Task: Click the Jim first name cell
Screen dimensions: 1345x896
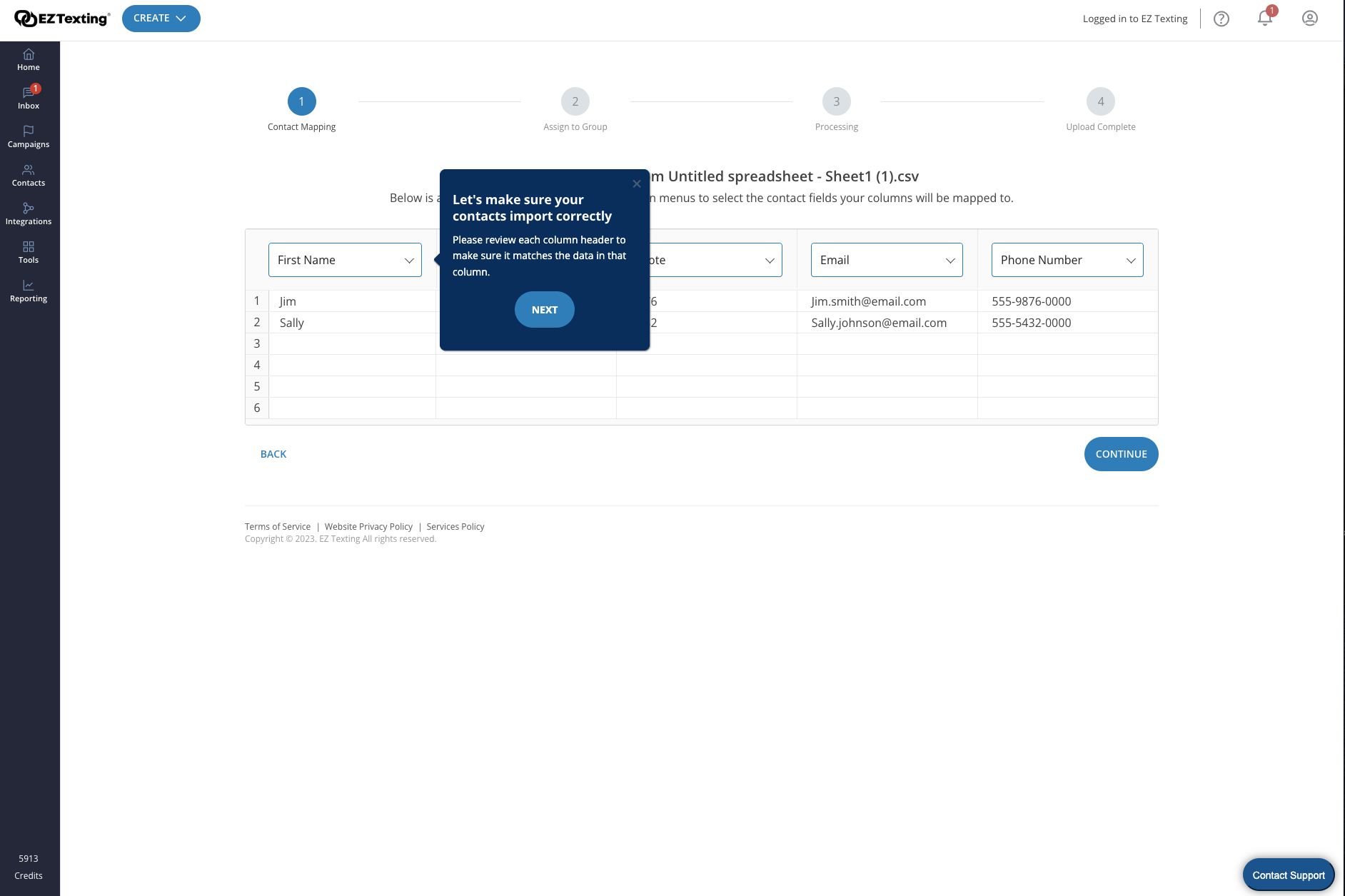Action: coord(352,301)
